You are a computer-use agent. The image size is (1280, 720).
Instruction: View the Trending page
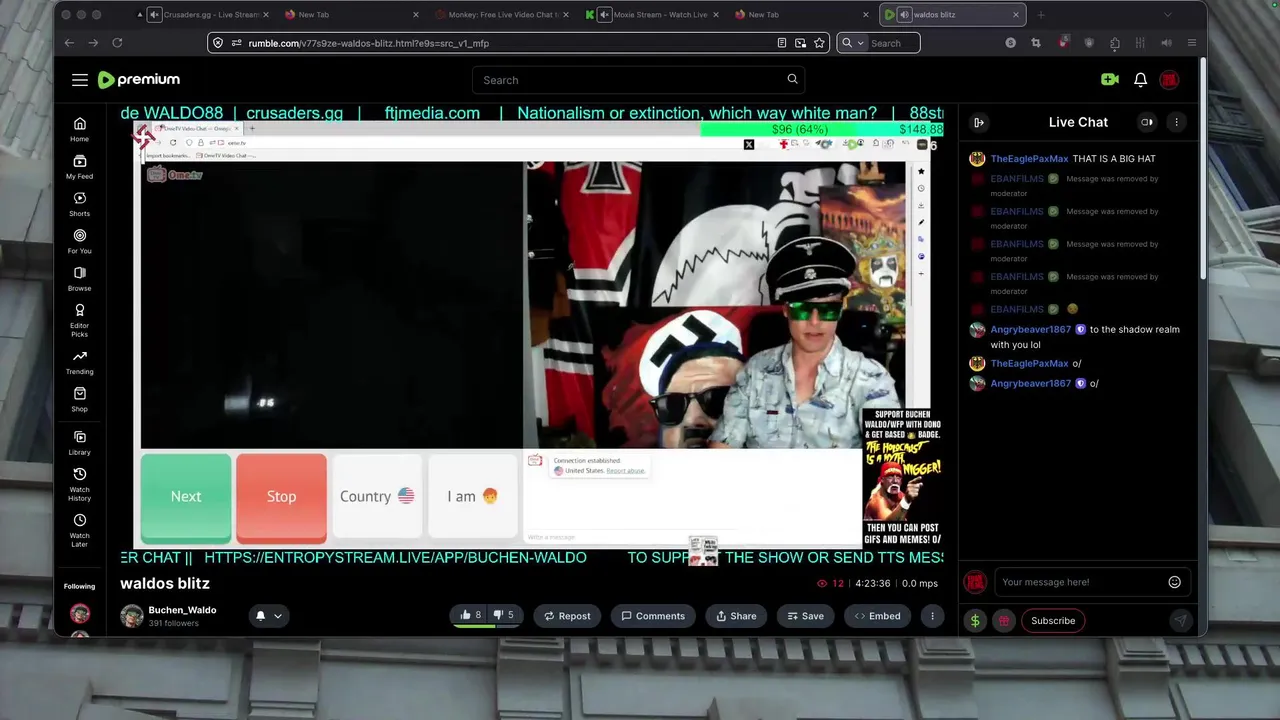coord(80,362)
